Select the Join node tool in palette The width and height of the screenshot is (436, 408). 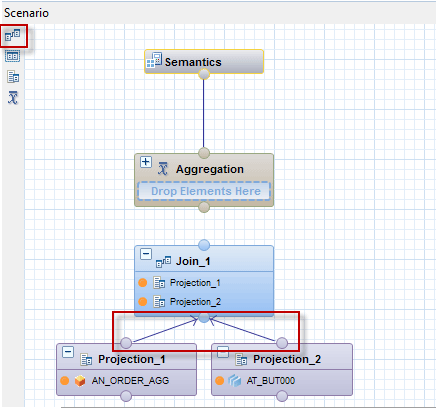pyautogui.click(x=13, y=35)
